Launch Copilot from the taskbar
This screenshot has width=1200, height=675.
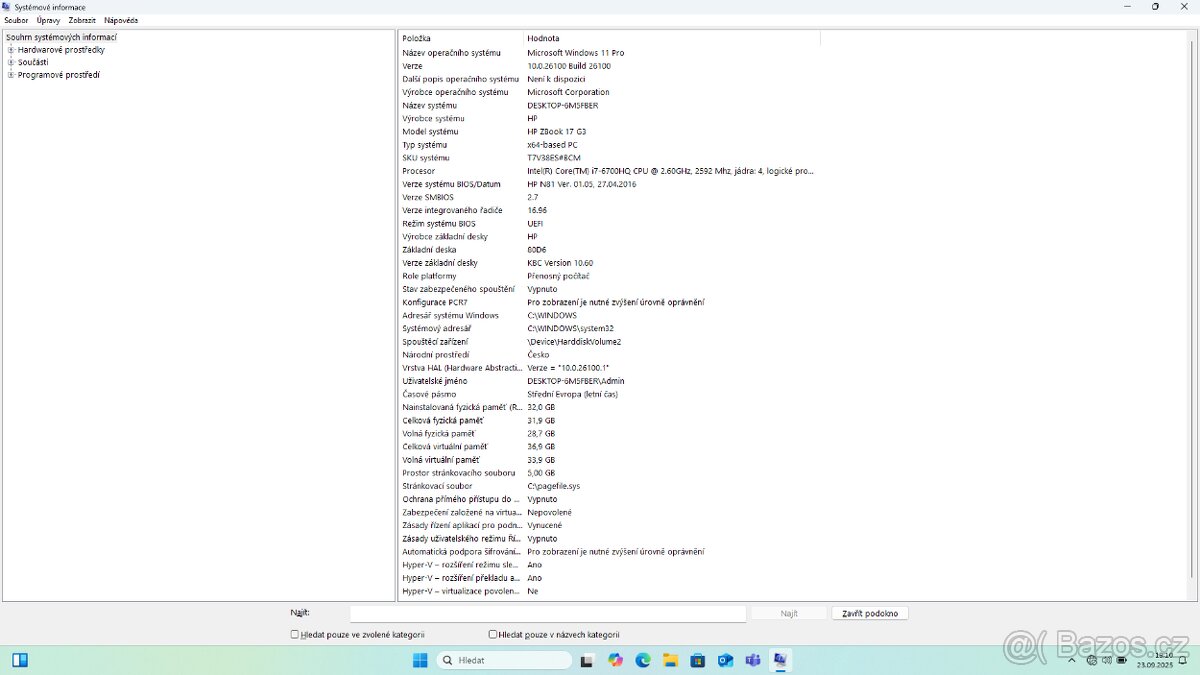pos(615,660)
